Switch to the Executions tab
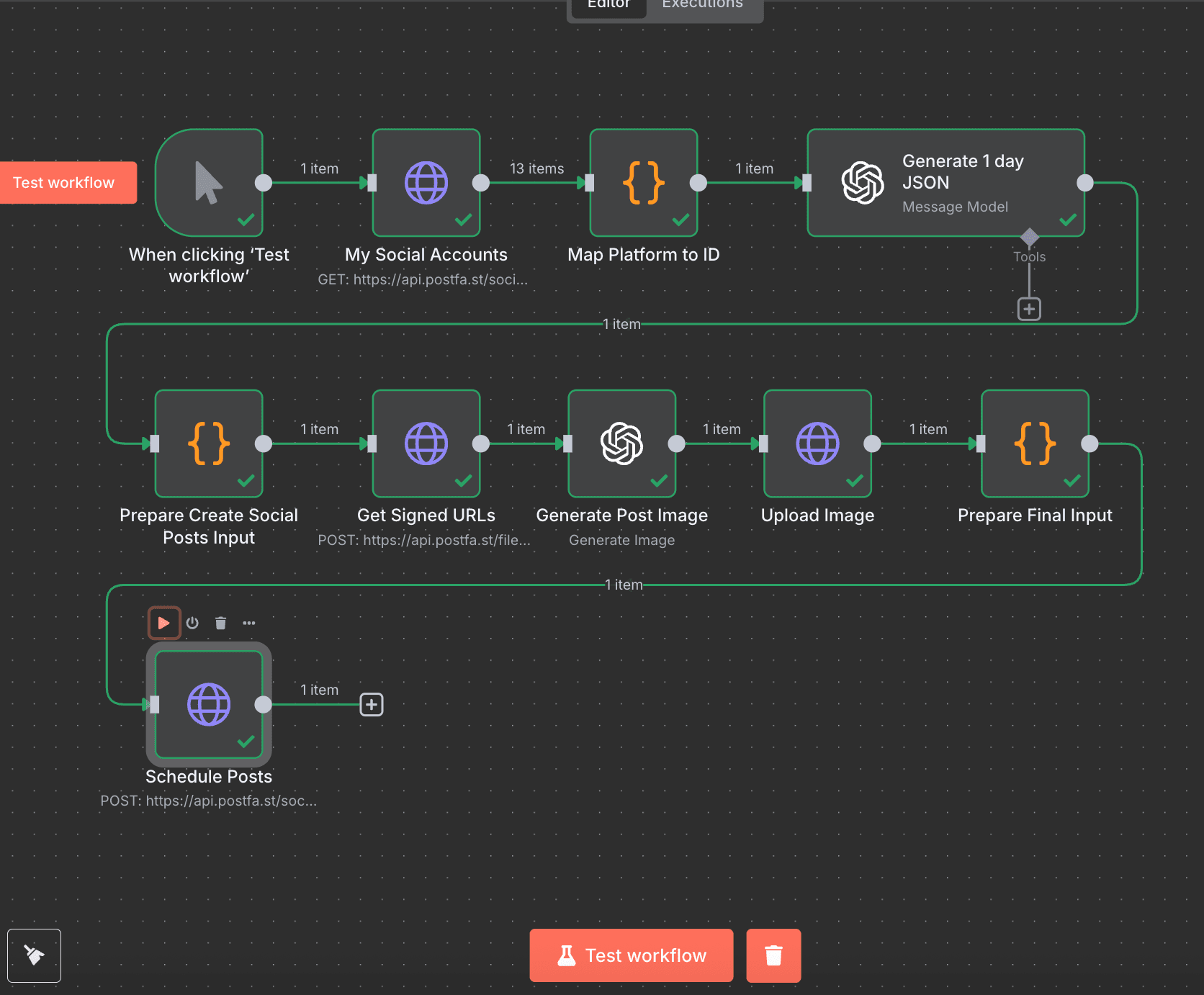Viewport: 1204px width, 995px height. (x=703, y=6)
